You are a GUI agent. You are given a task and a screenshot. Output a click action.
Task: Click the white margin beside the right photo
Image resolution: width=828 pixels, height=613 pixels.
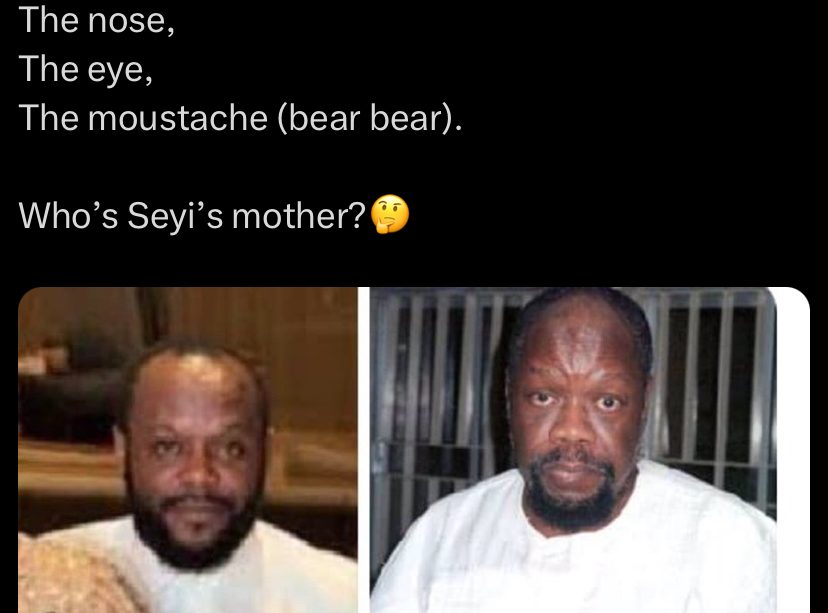pos(793,450)
